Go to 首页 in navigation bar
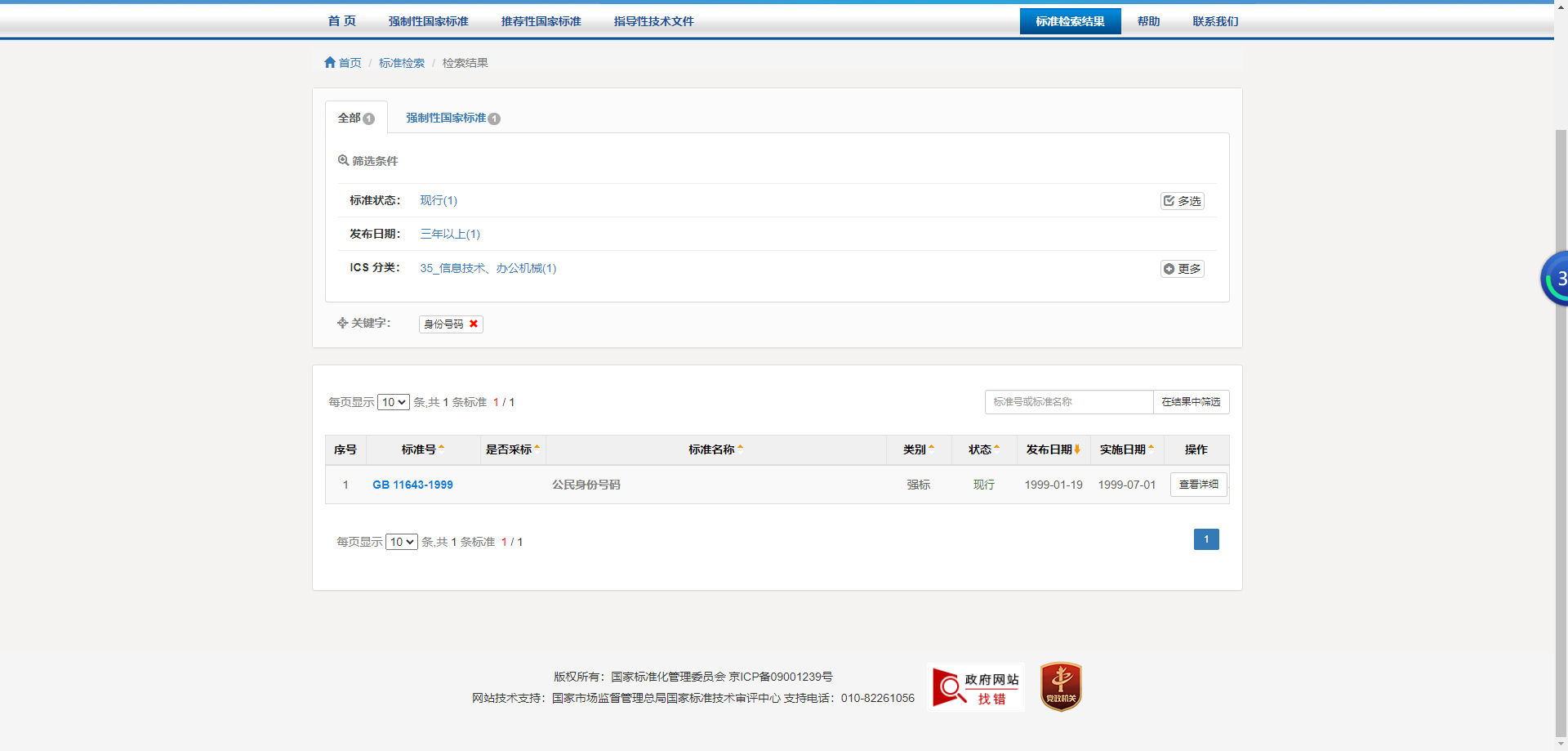This screenshot has height=751, width=1568. point(342,21)
